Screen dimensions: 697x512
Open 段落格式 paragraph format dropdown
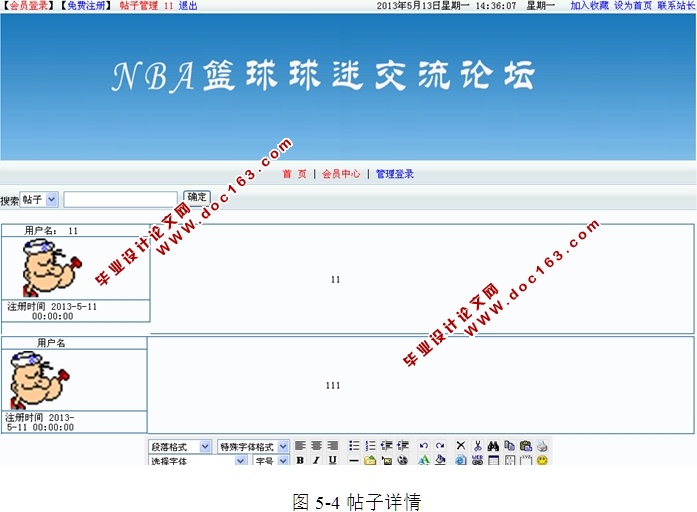pos(180,446)
